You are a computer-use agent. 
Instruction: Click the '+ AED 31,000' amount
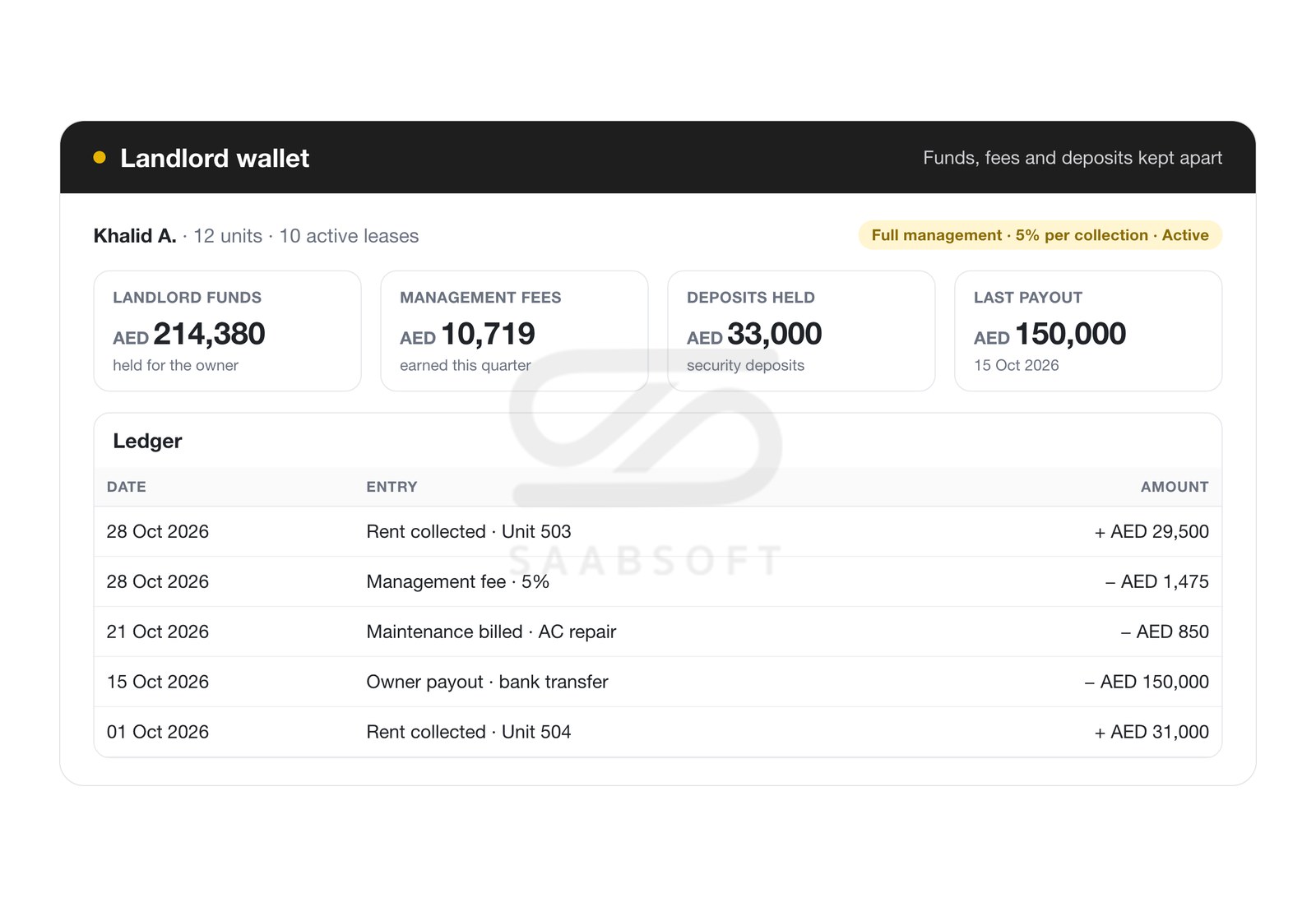point(1151,732)
